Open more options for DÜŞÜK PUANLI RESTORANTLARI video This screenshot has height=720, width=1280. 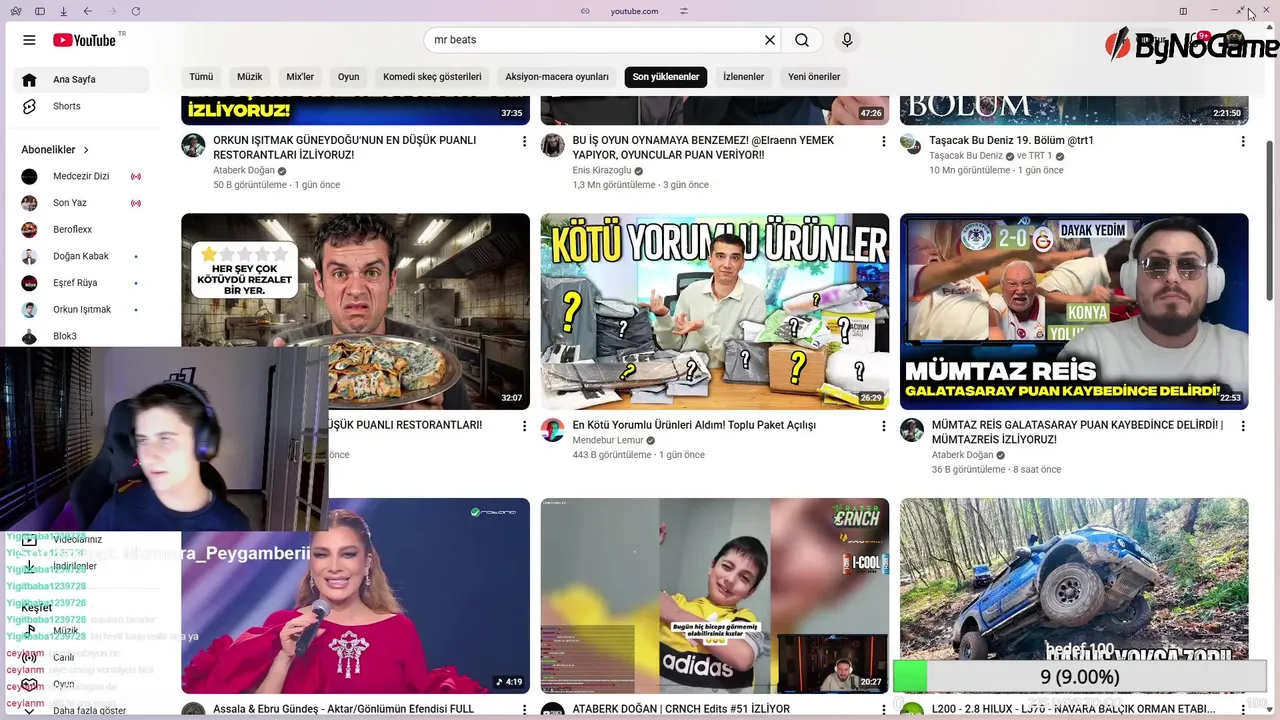(524, 426)
